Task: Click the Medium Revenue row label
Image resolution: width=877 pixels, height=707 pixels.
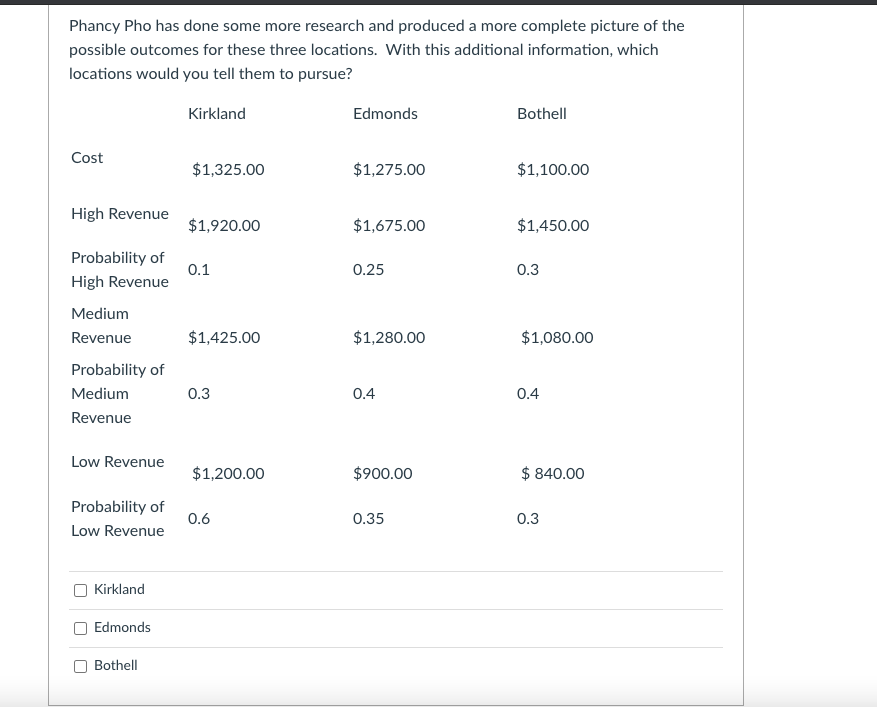Action: (x=101, y=325)
